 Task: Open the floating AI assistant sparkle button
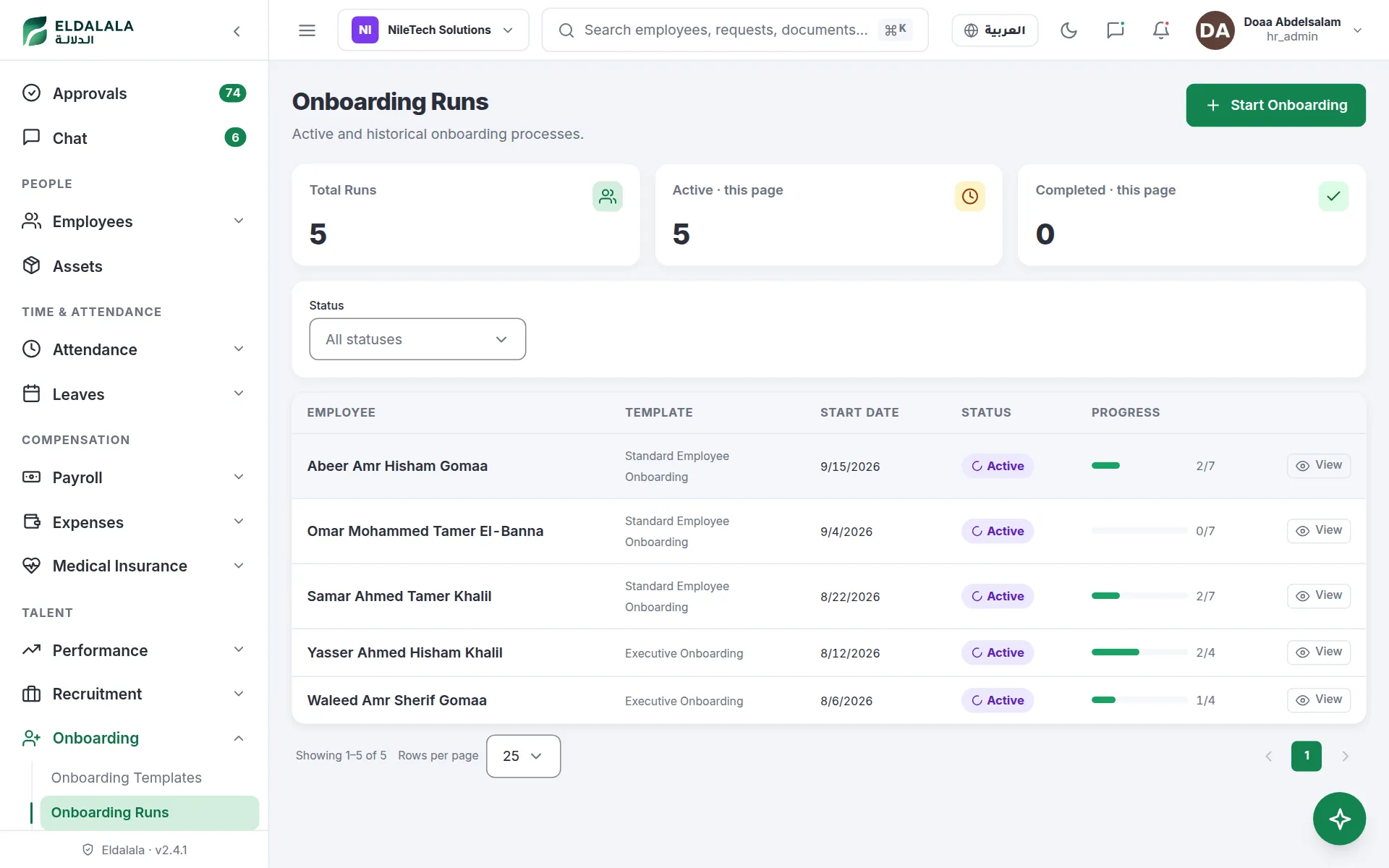[x=1339, y=819]
